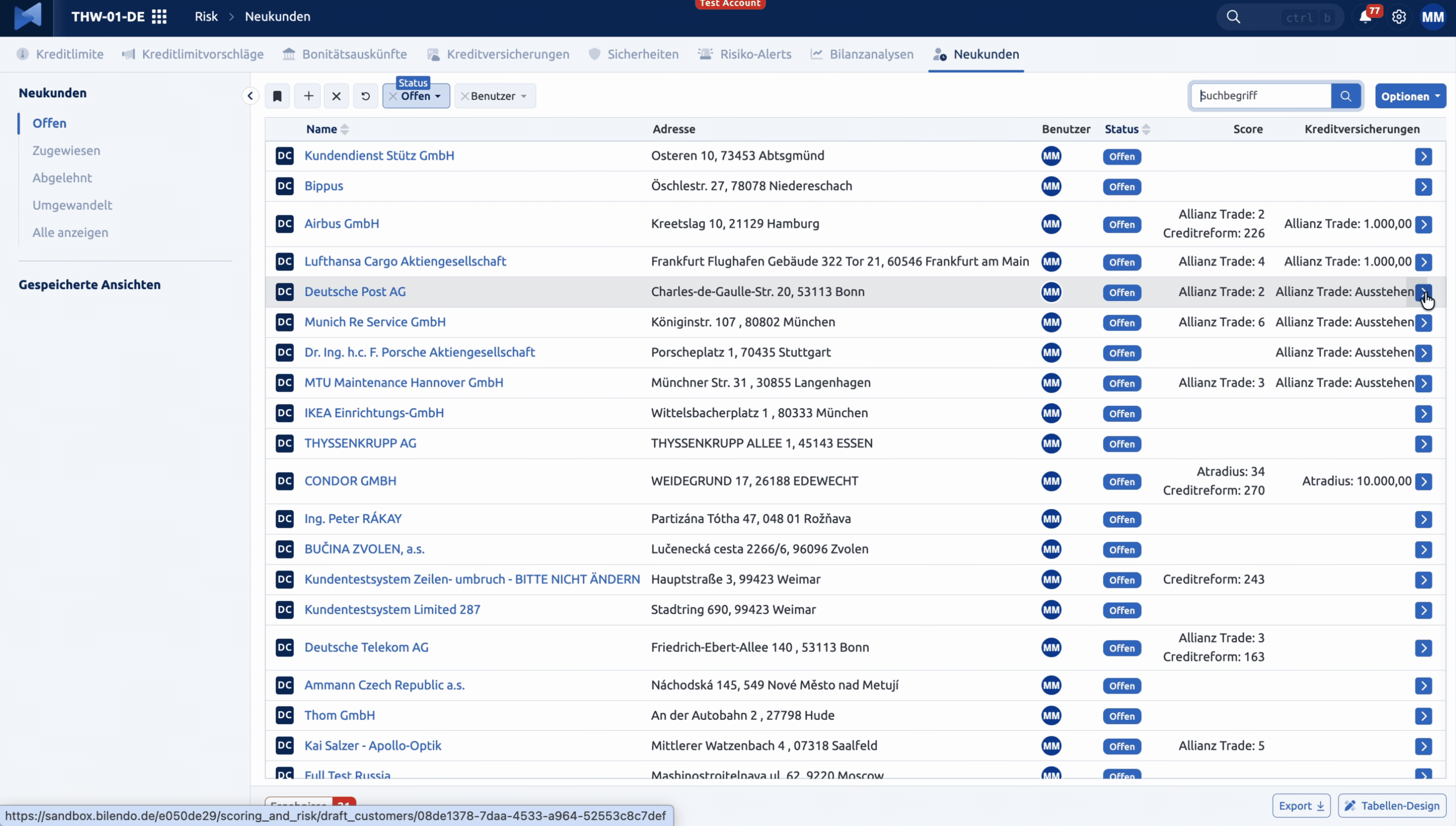Focus the Suchbegriff search field
This screenshot has height=826, width=1456.
[1261, 96]
